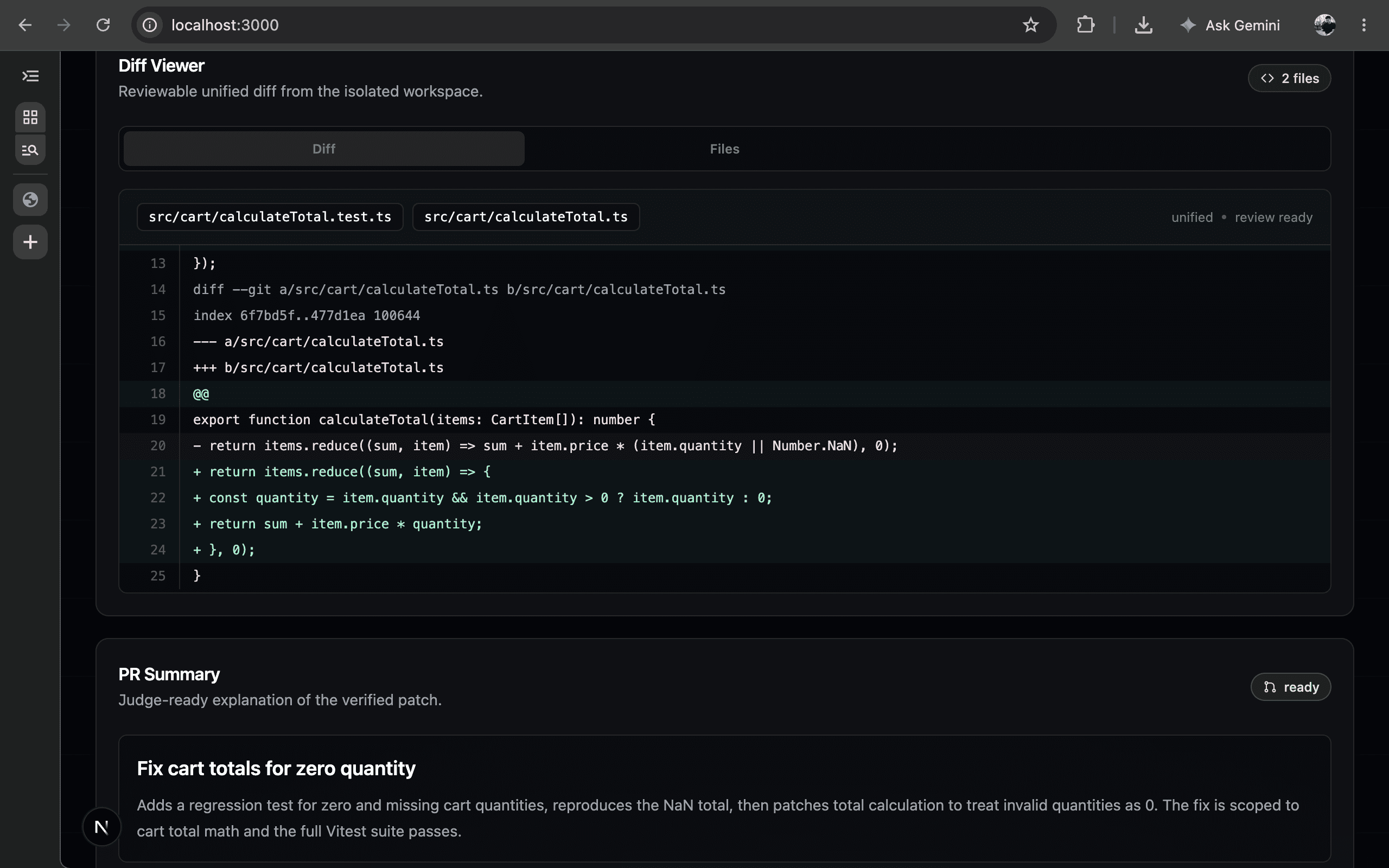
Task: Click the 'Diff Viewer' heading
Action: 161,66
